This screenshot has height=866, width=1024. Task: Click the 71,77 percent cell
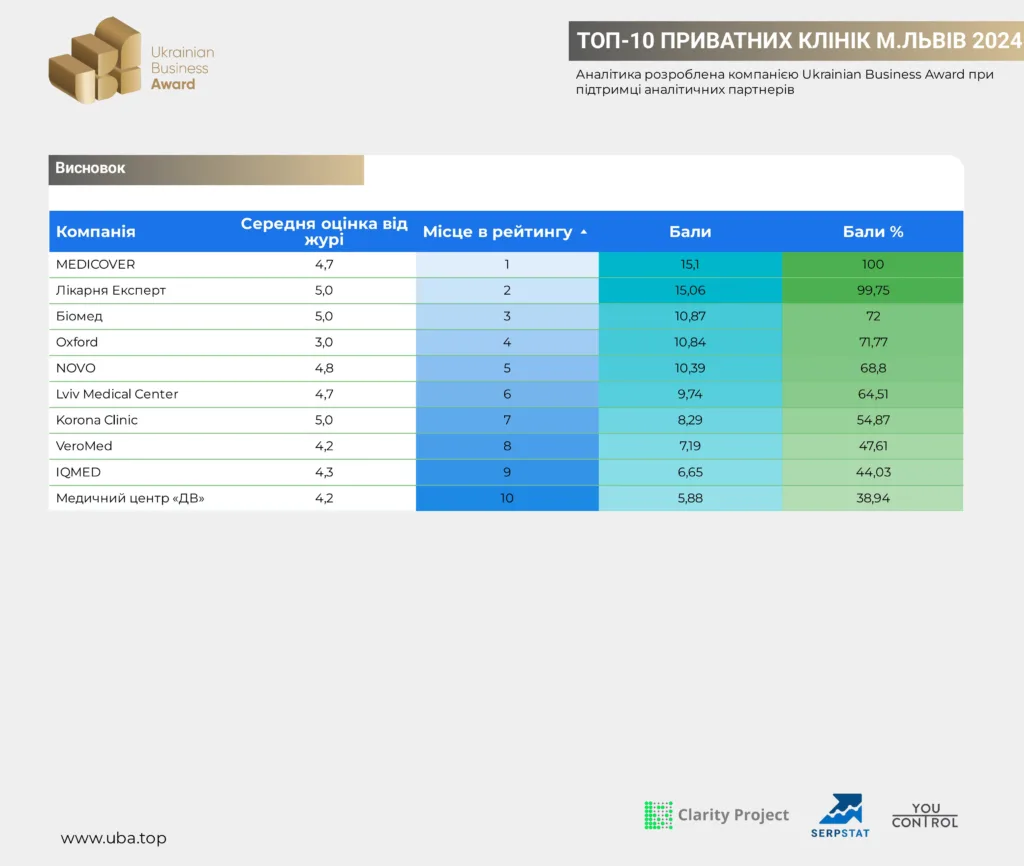tap(873, 342)
